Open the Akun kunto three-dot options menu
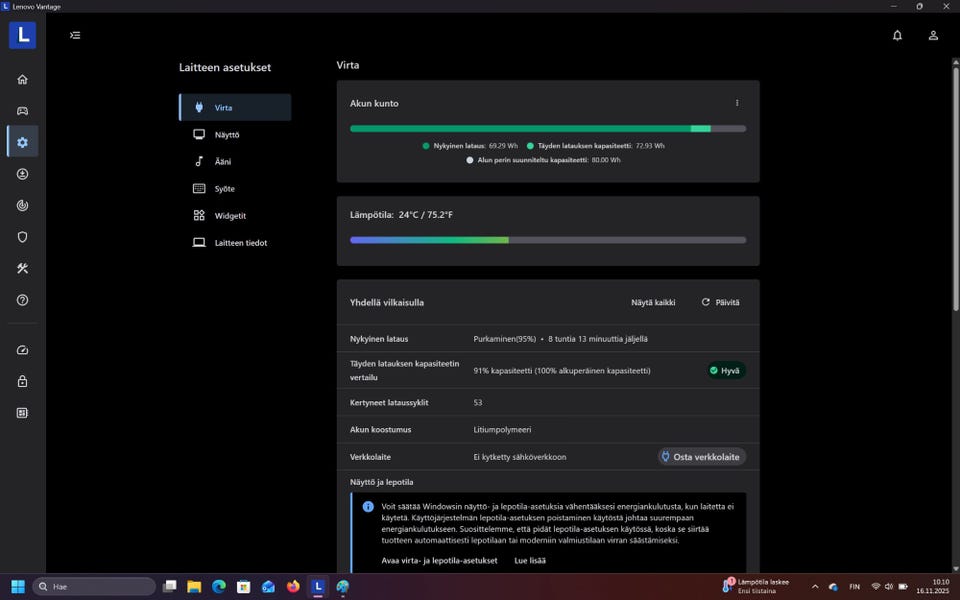Viewport: 960px width, 600px height. pos(737,103)
